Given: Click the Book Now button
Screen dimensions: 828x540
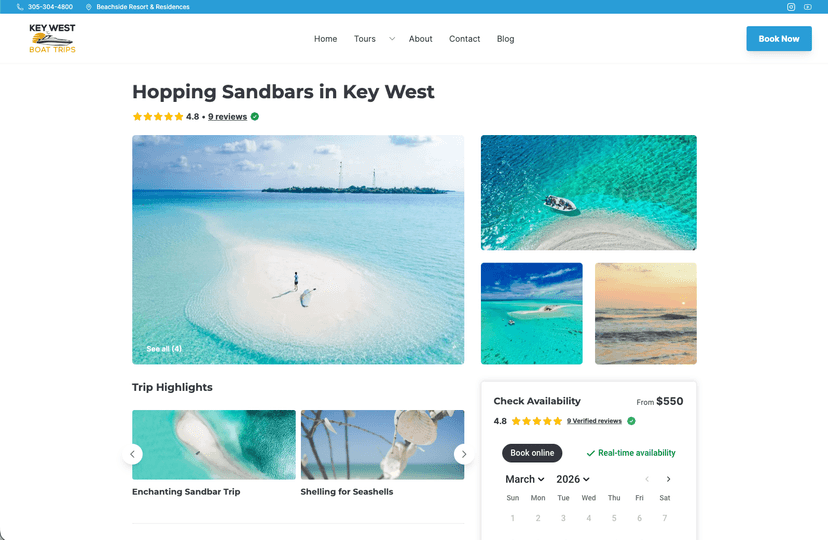Looking at the screenshot, I should (779, 39).
